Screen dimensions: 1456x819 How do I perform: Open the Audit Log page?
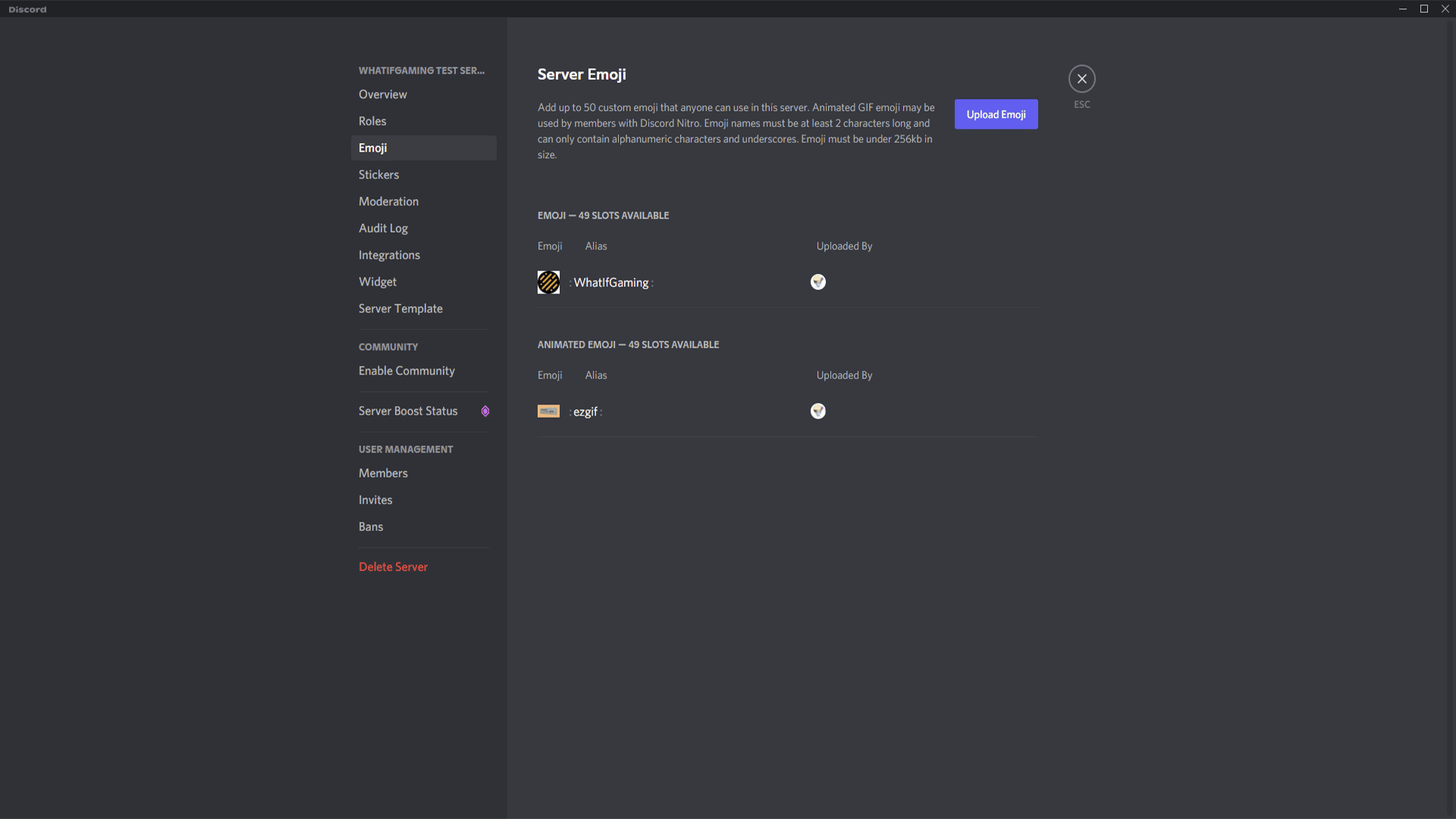pos(423,228)
